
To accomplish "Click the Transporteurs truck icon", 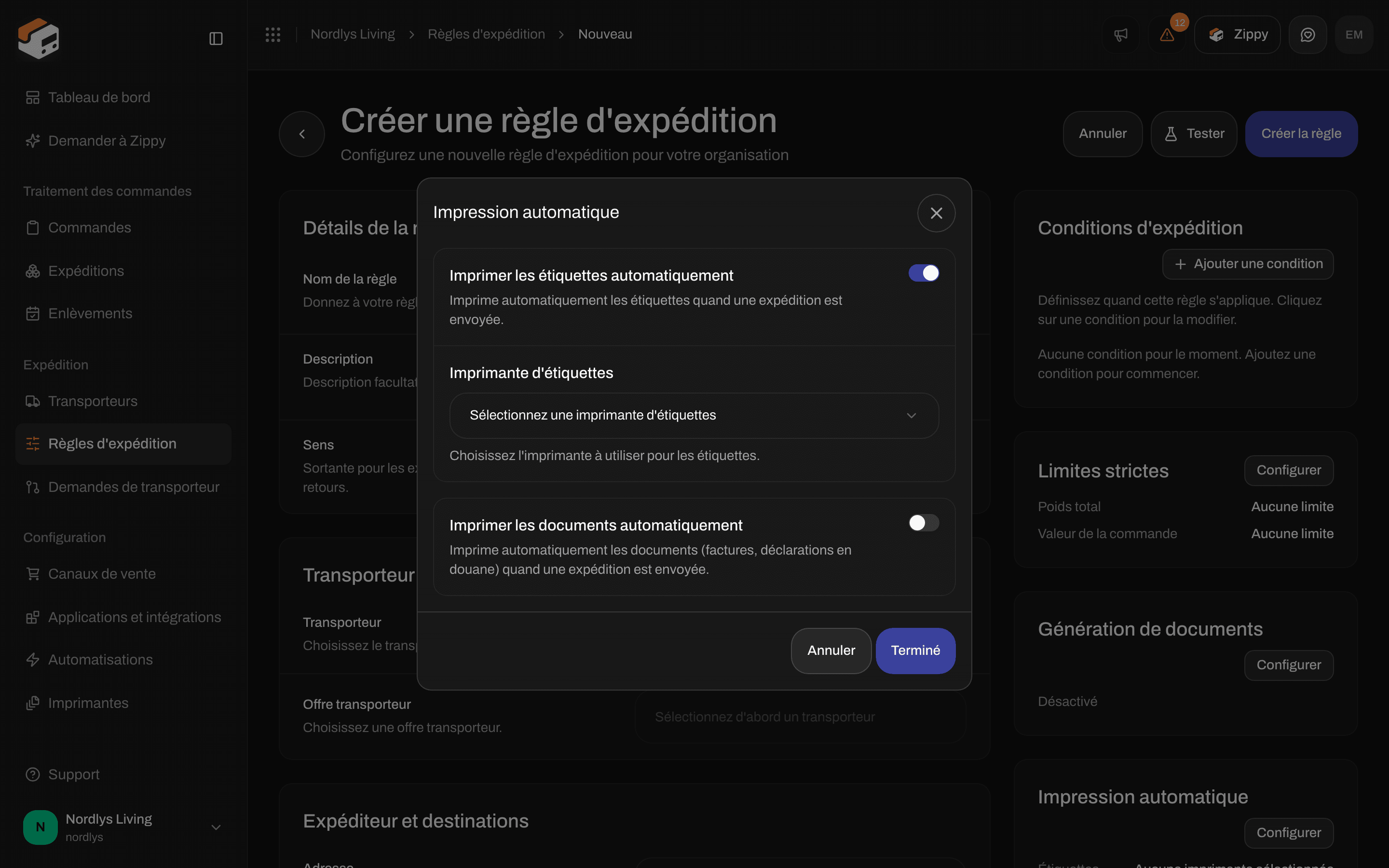I will (x=33, y=401).
